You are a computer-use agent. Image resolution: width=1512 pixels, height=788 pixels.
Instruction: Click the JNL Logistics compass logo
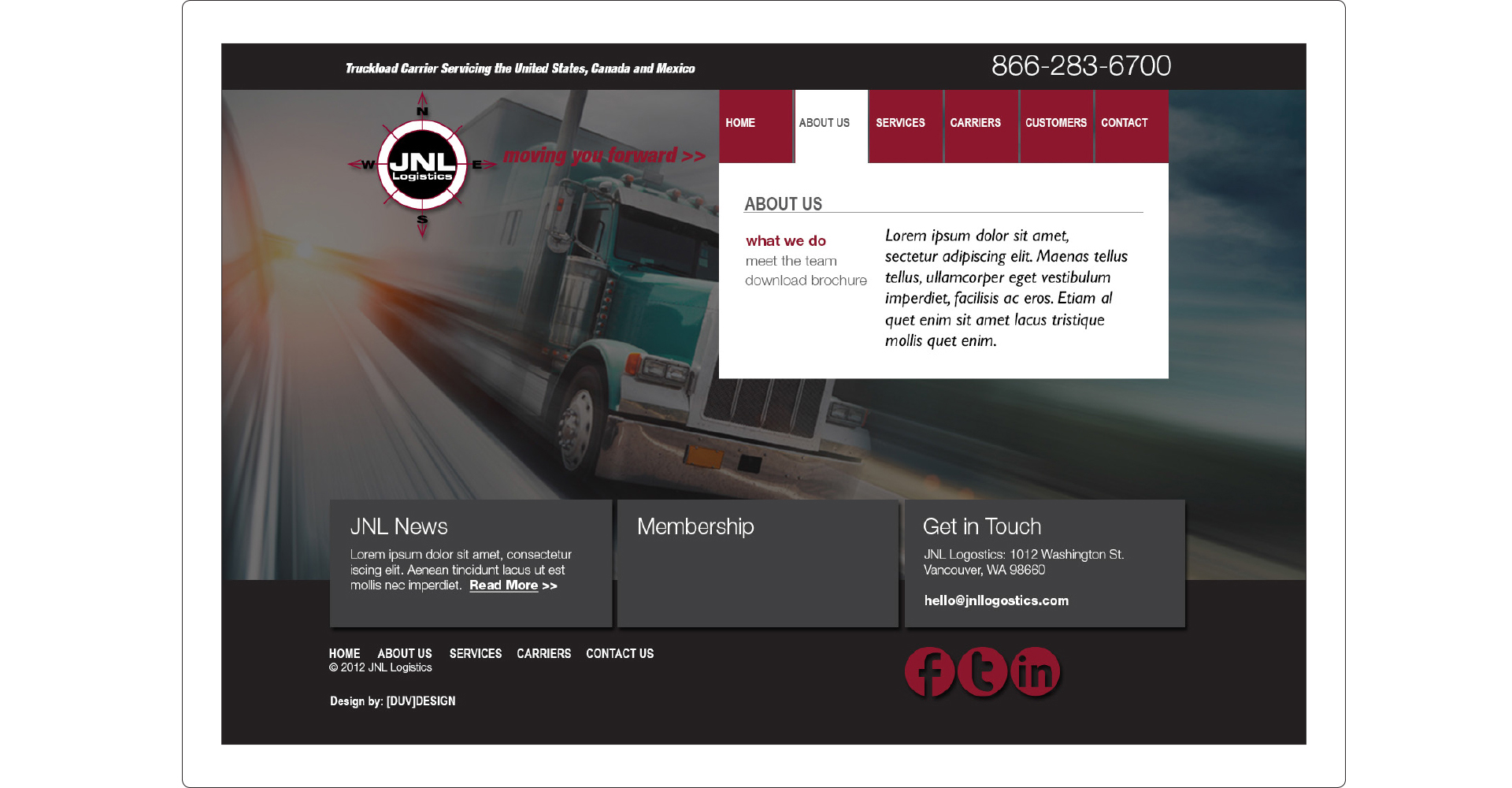coord(423,165)
